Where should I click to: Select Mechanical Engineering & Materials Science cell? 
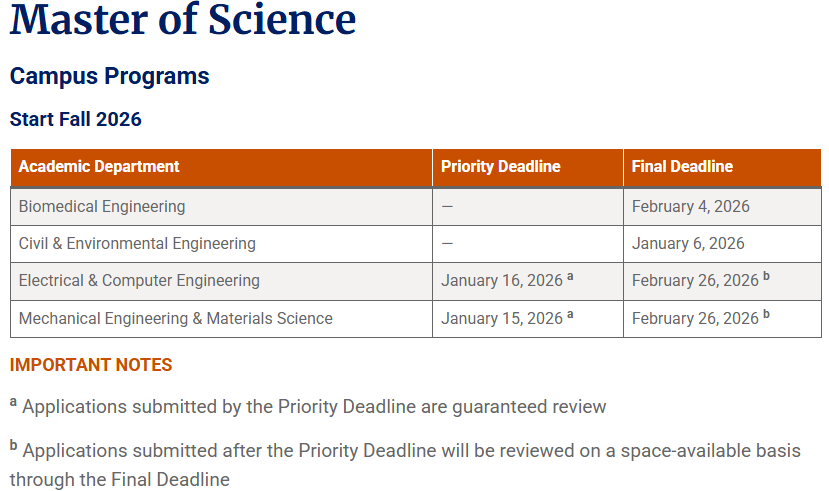click(176, 319)
